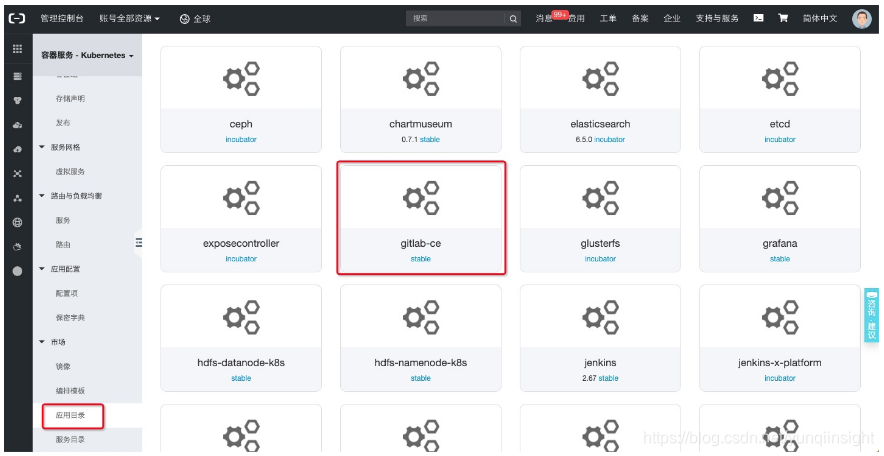Screen dimensions: 884x456
Task: Click the gear icon on the jenkins-x-platform card
Action: [780, 317]
